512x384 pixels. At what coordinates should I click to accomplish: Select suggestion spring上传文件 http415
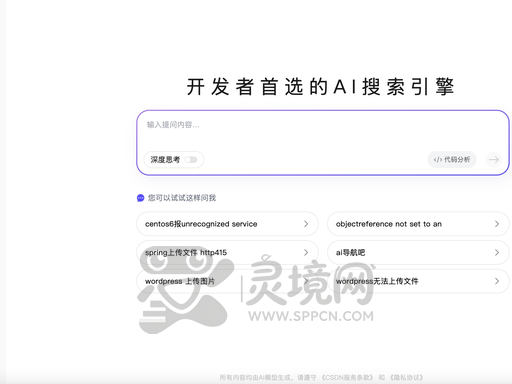(227, 252)
